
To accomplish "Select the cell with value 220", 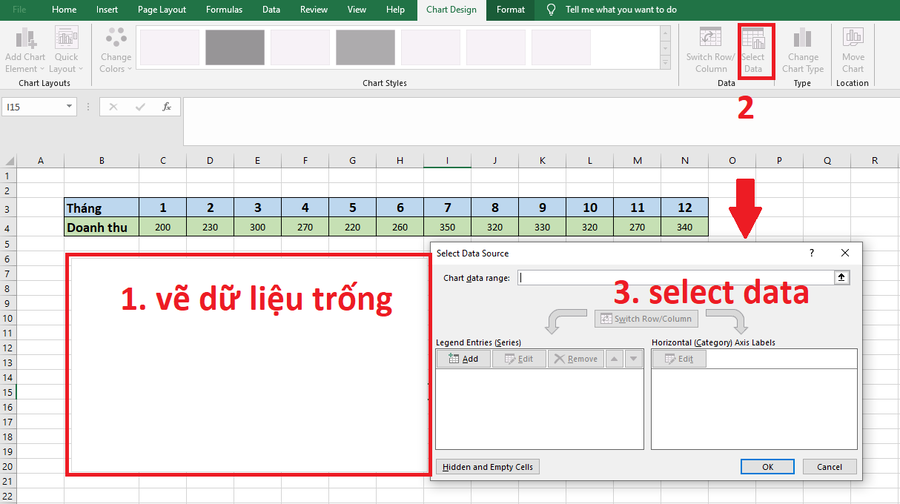I will tap(352, 227).
